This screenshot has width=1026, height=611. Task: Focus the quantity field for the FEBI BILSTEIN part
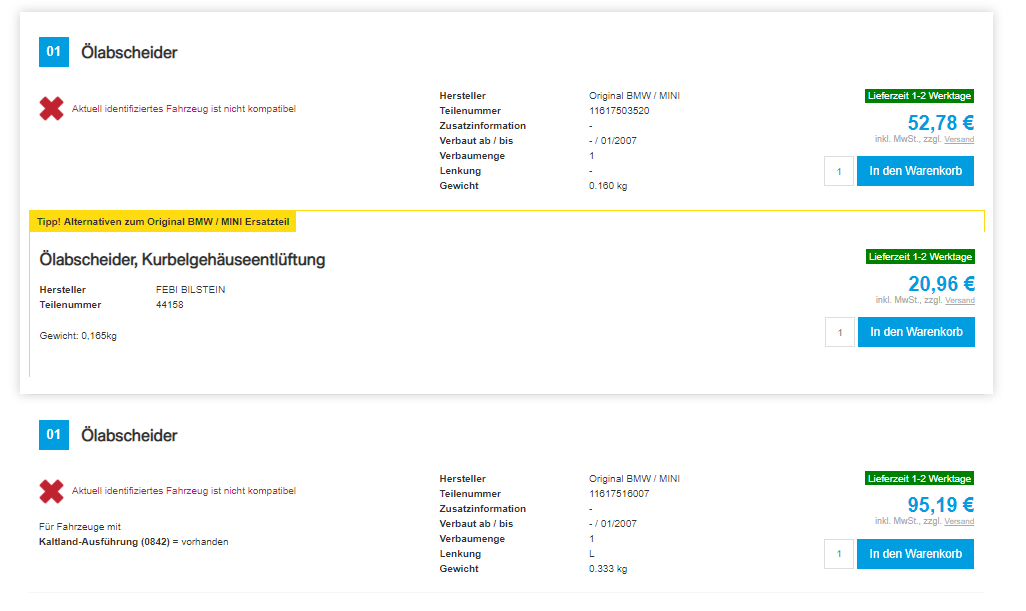click(839, 332)
